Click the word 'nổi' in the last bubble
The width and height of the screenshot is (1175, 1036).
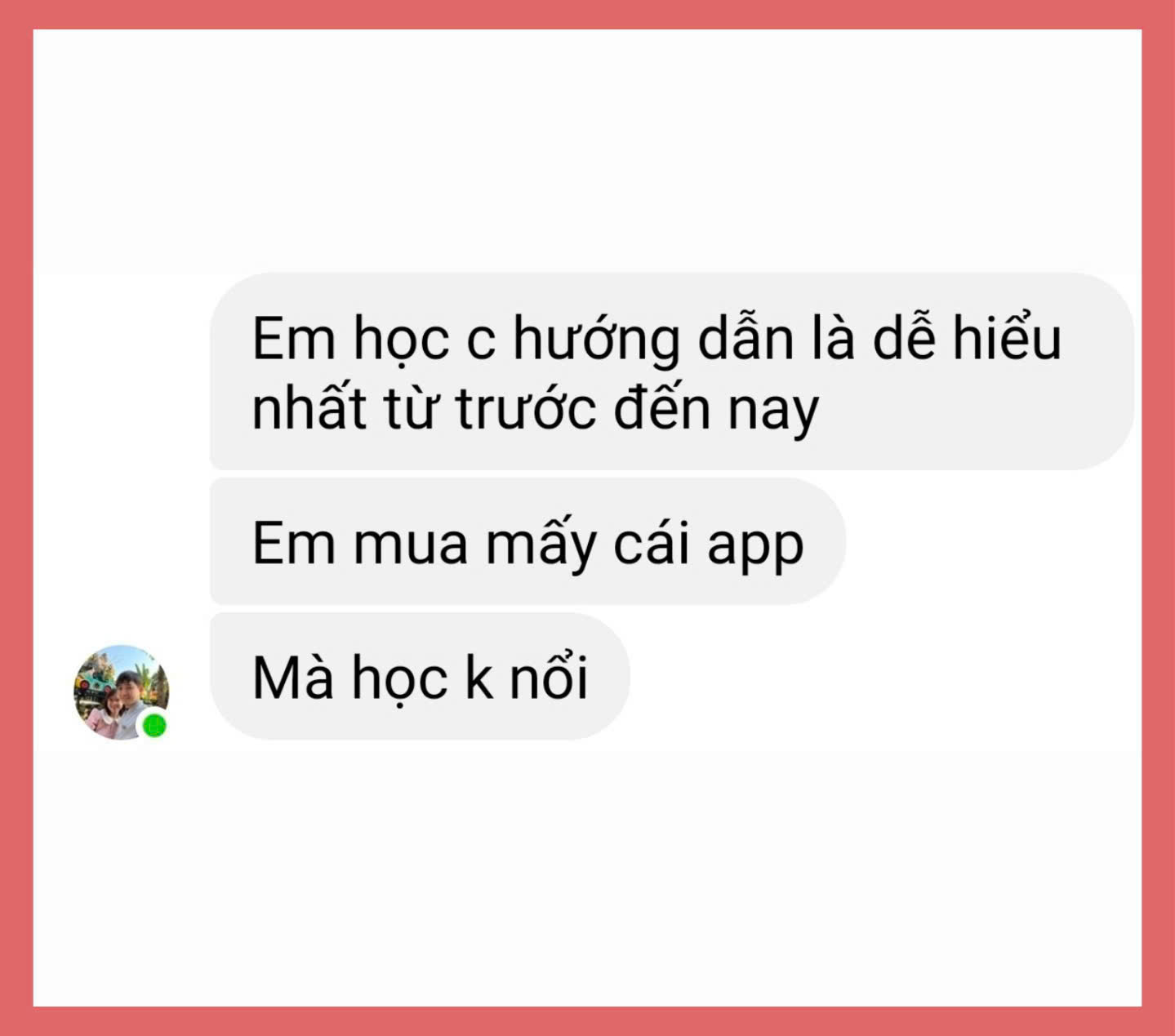point(549,678)
